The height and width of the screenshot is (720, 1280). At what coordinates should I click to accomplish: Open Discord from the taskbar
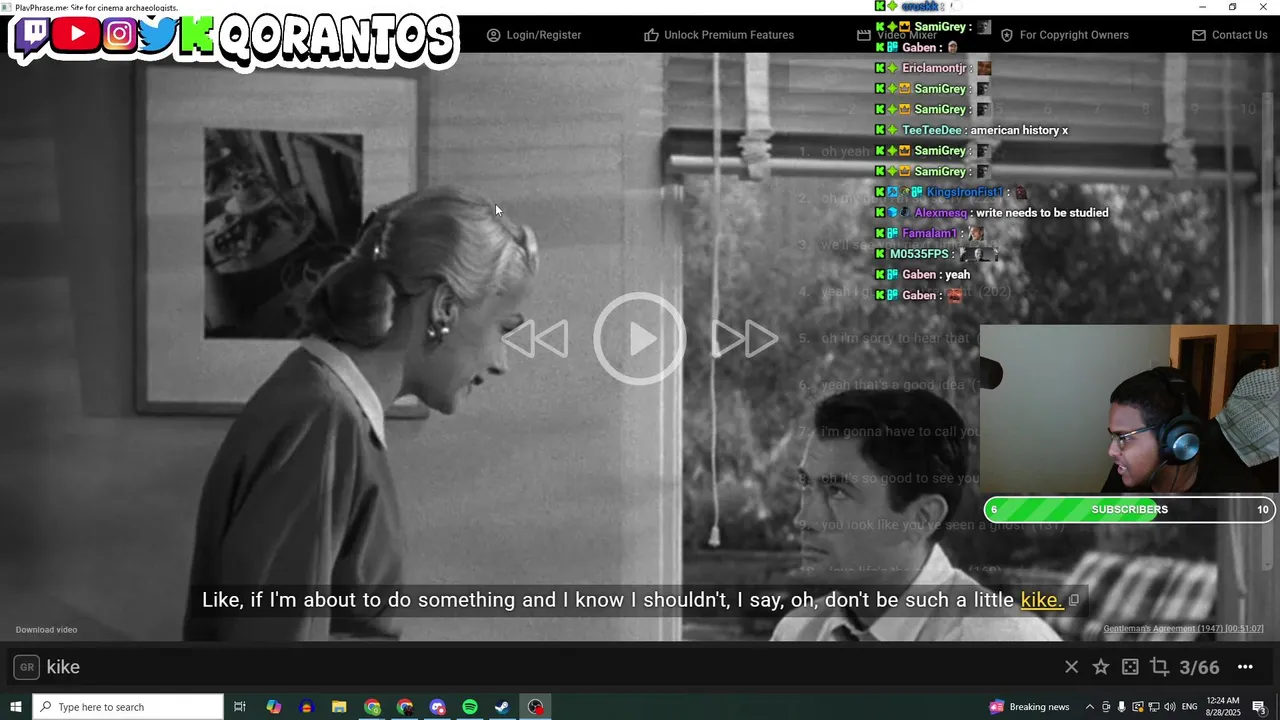(438, 707)
